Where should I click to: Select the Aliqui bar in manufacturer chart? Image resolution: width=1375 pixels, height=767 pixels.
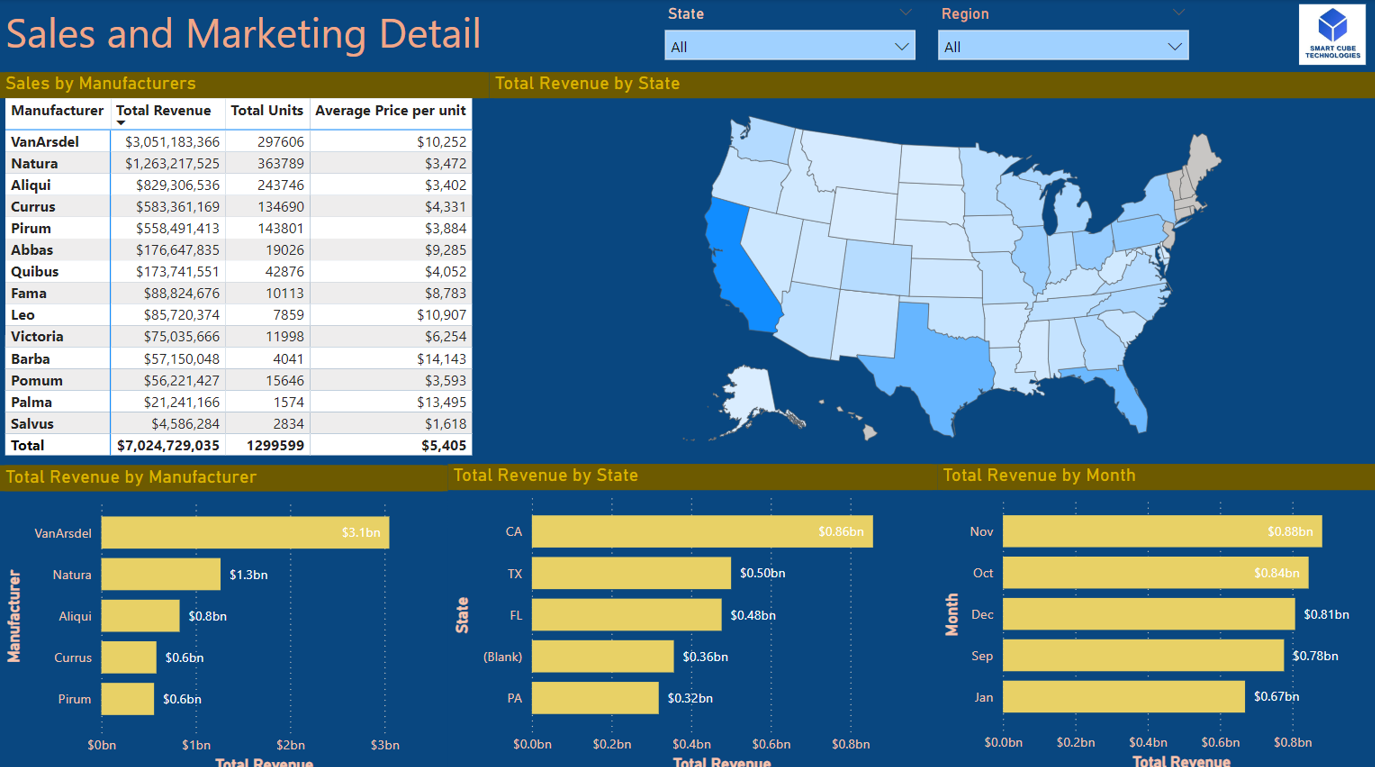[141, 616]
